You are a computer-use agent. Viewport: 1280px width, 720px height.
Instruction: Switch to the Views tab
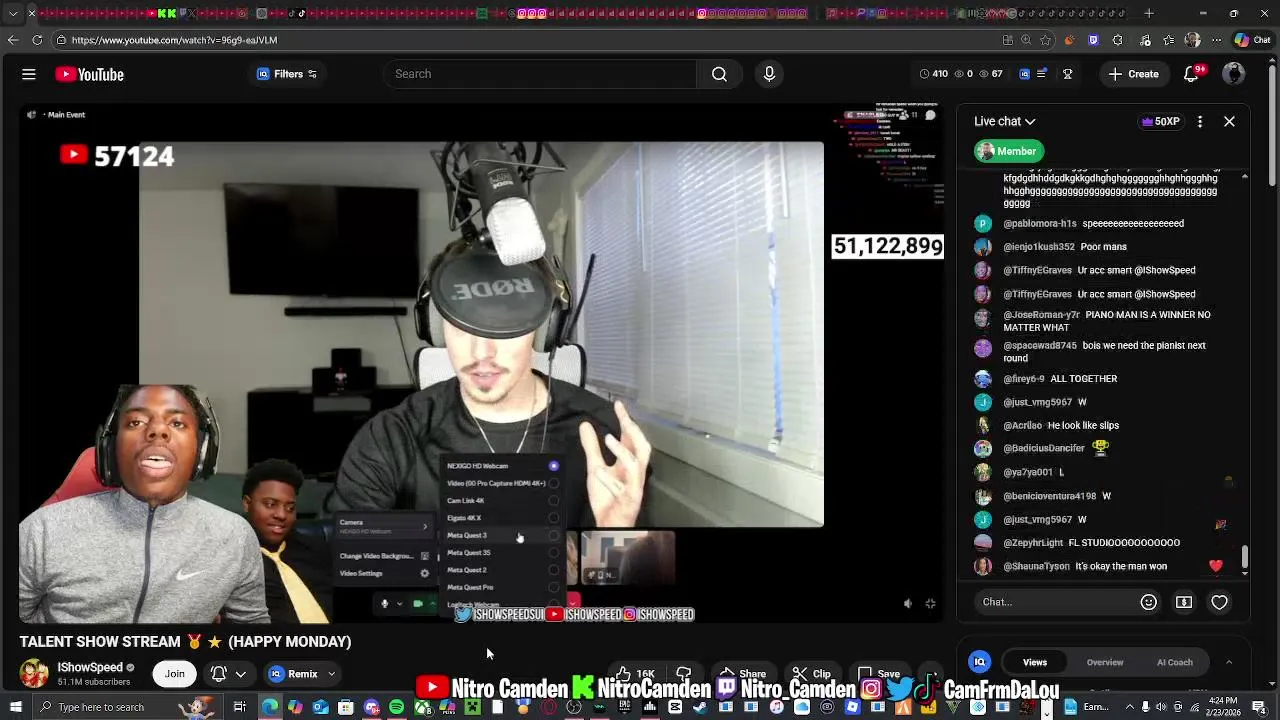(1035, 662)
